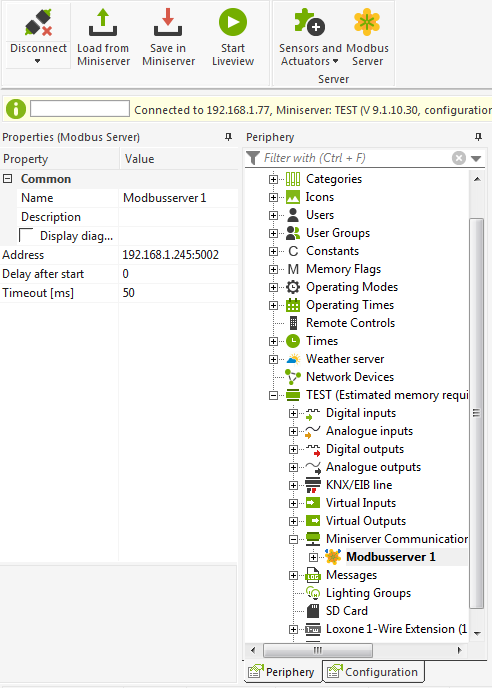The width and height of the screenshot is (492, 688).
Task: Expand the Users tree node
Action: click(x=273, y=215)
